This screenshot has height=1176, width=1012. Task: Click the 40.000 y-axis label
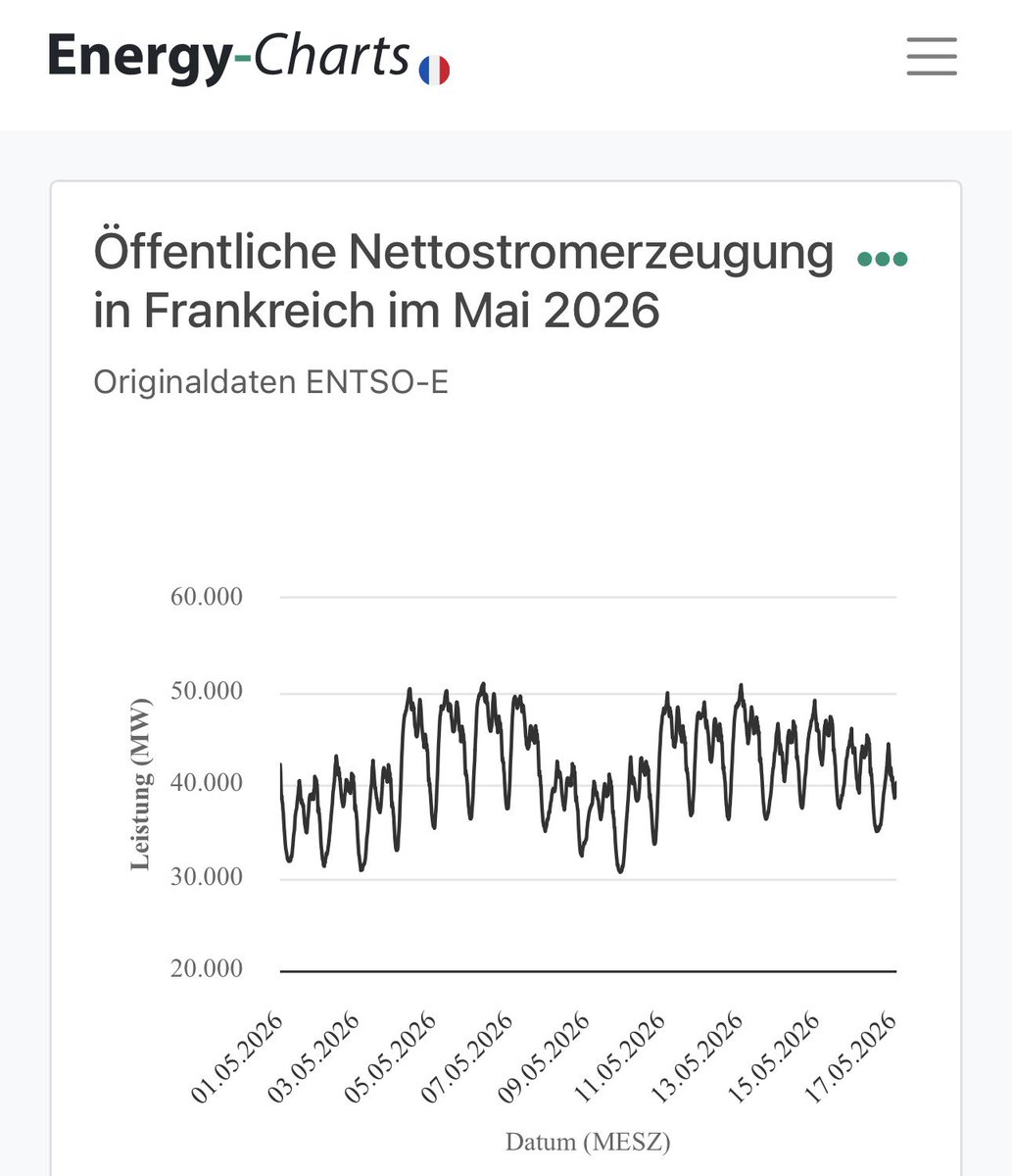point(207,783)
